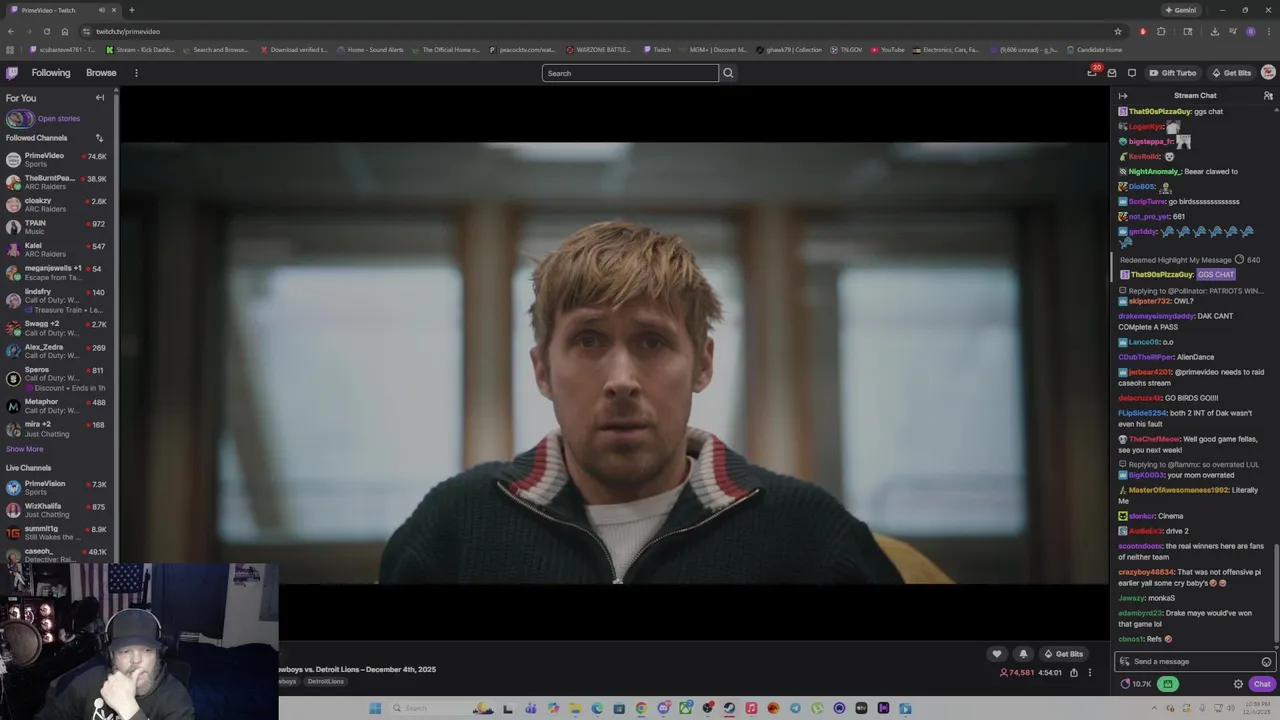Expand followed channels with Show More

25,449
